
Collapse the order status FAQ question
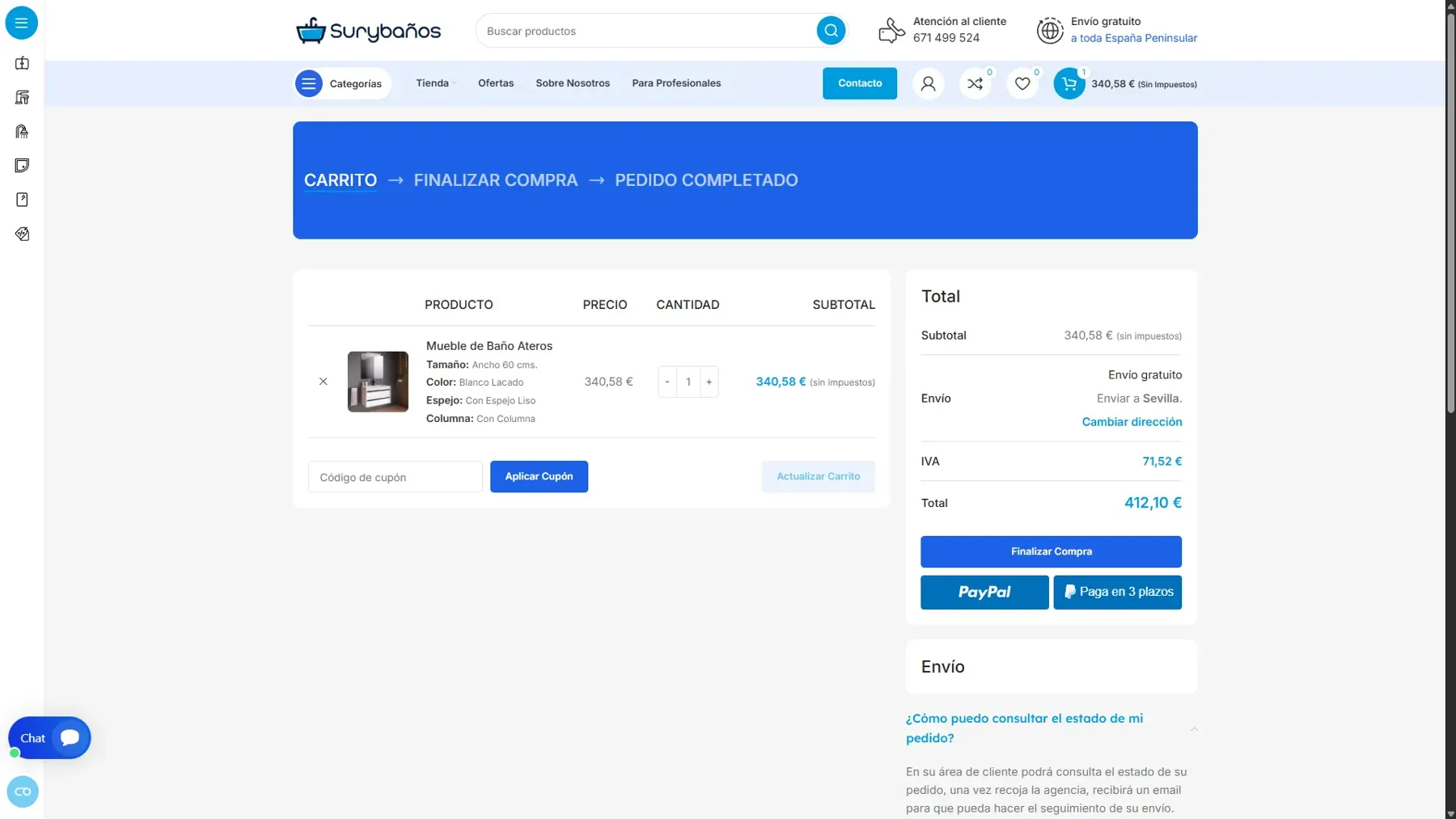click(x=1051, y=728)
